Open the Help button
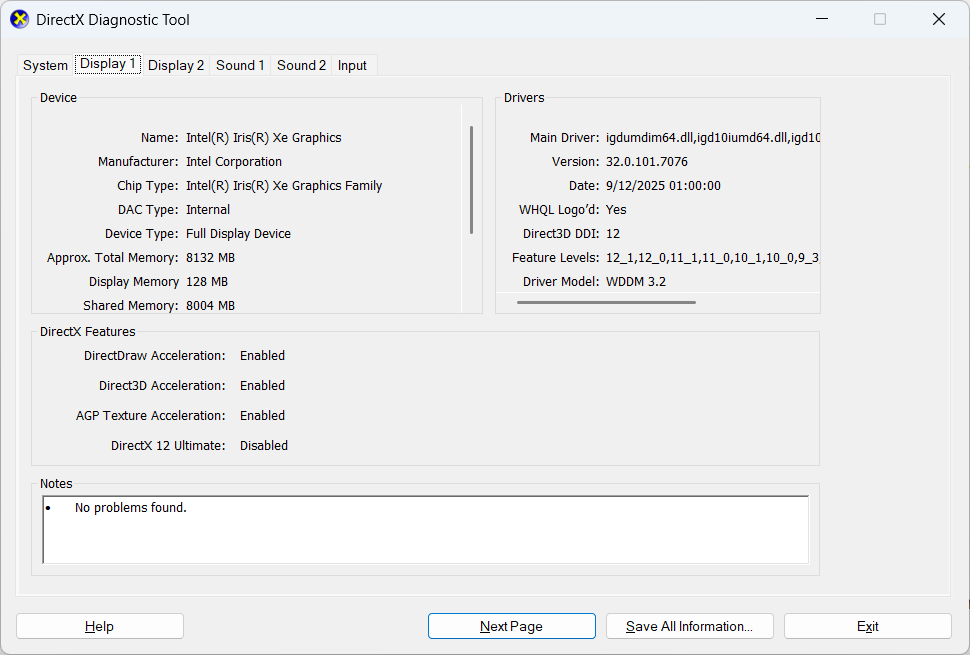 click(x=100, y=626)
